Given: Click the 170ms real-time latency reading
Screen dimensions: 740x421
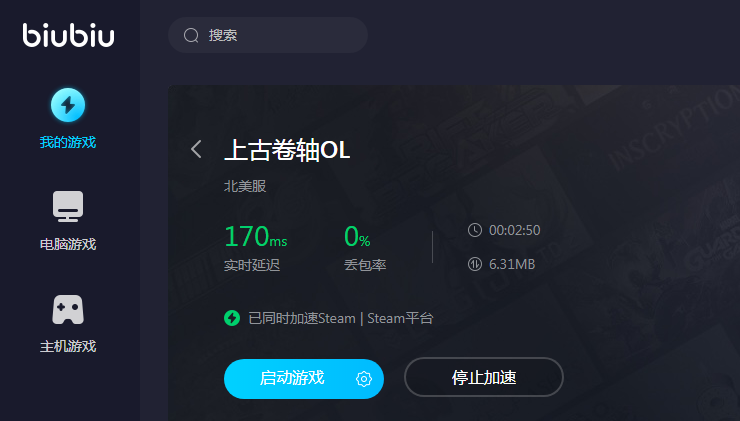Looking at the screenshot, I should (x=256, y=236).
